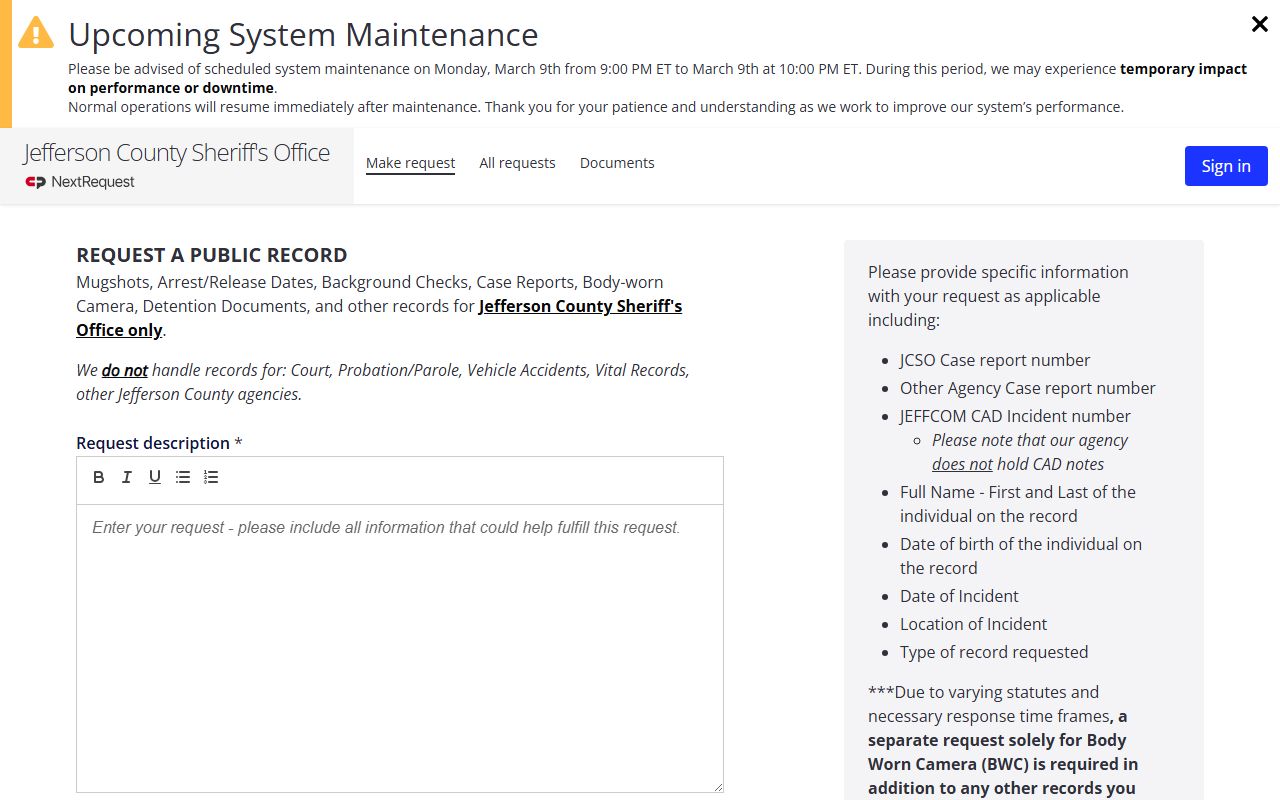Go to All requests tab
The width and height of the screenshot is (1280, 800).
(517, 163)
